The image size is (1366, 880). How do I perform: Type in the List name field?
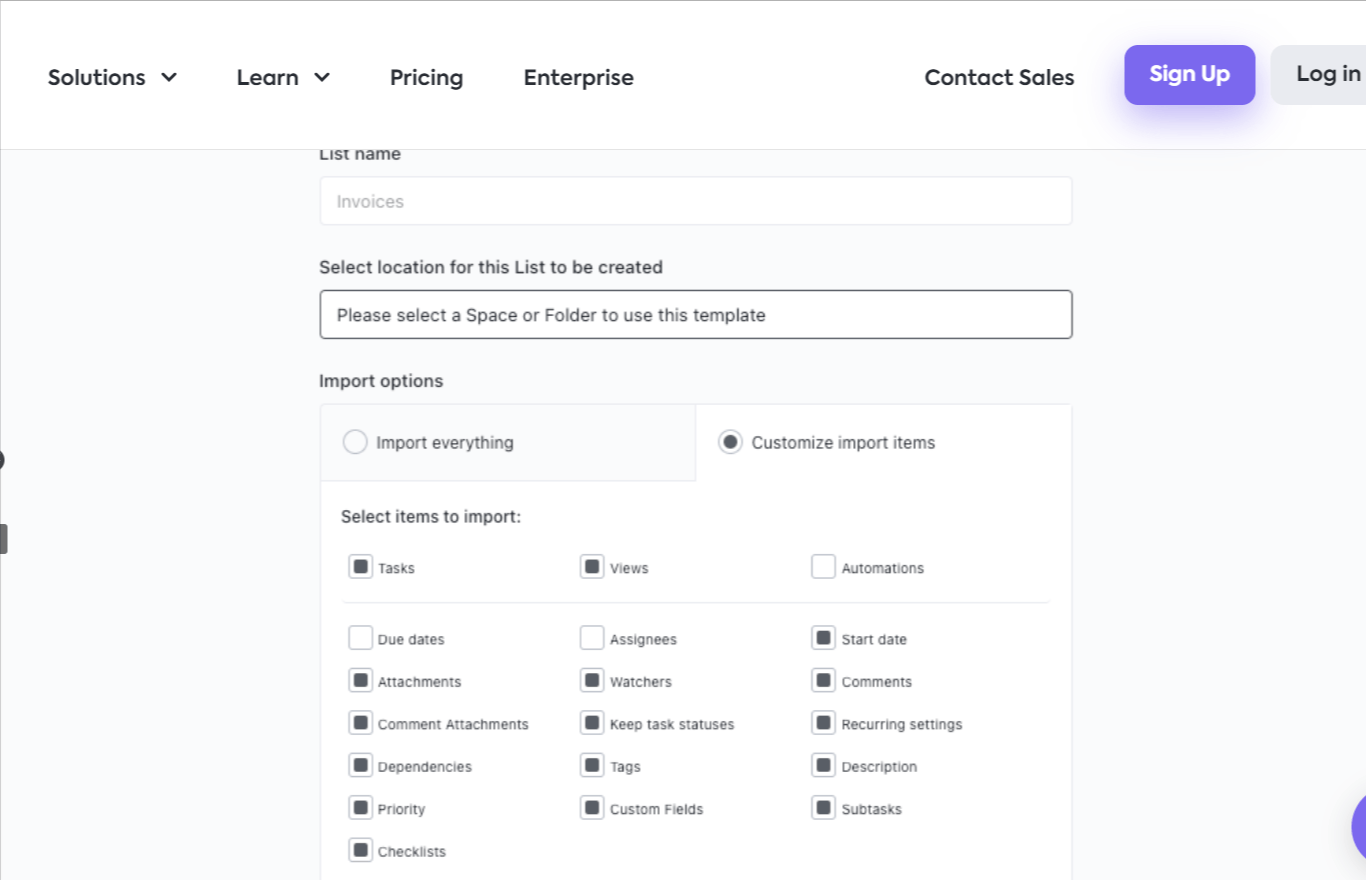point(695,201)
